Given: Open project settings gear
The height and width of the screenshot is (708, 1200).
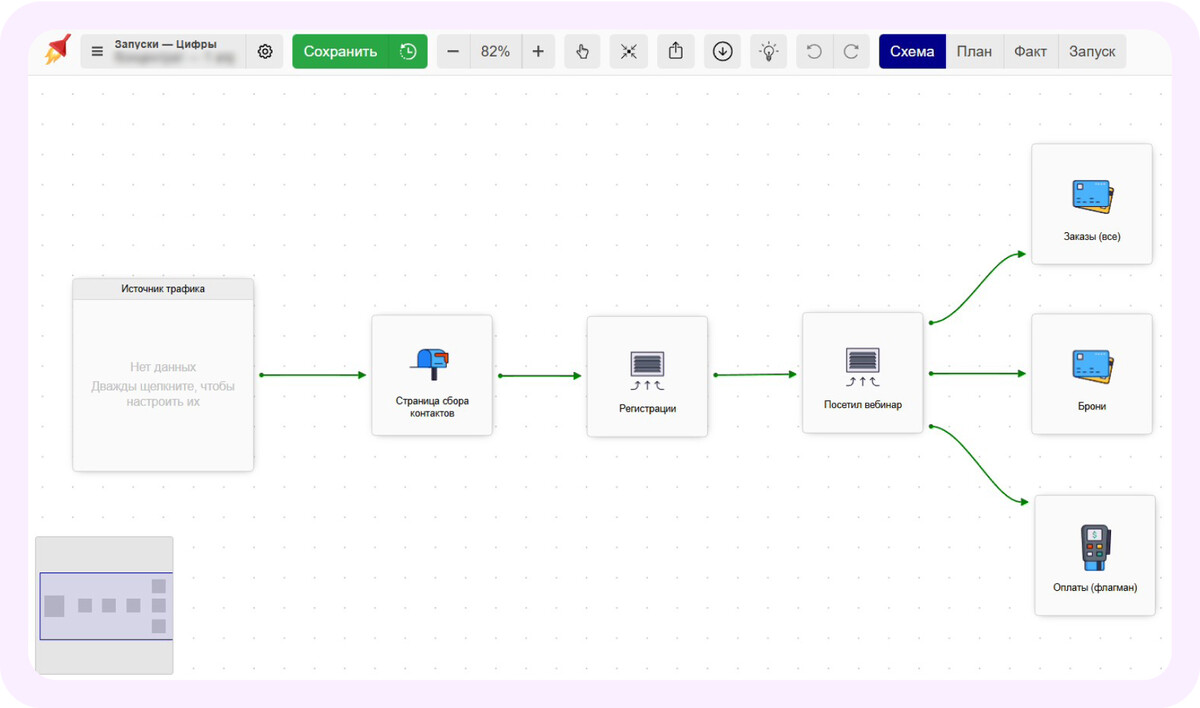Looking at the screenshot, I should (x=265, y=52).
